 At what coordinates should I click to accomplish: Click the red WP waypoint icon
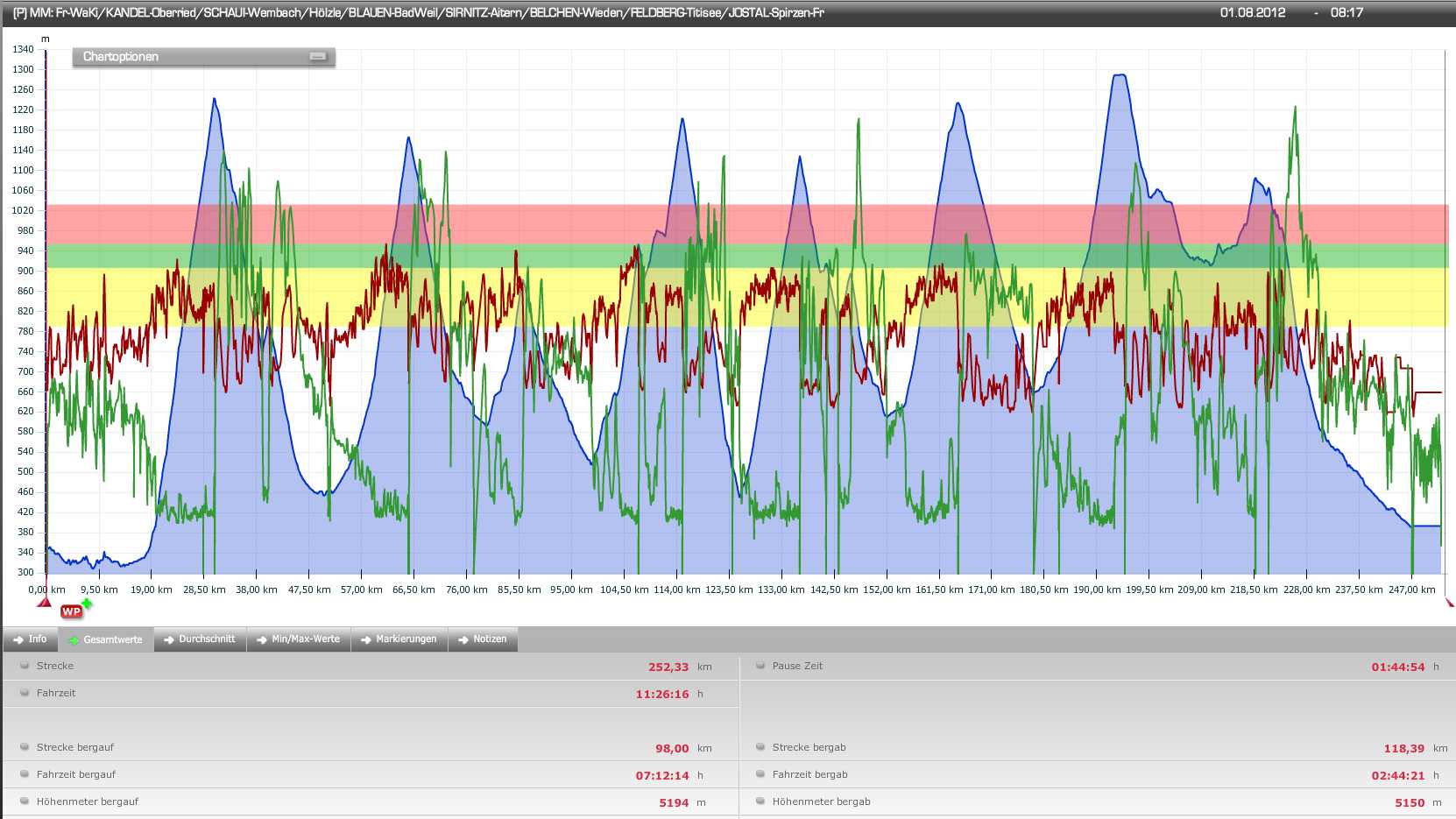click(x=71, y=611)
